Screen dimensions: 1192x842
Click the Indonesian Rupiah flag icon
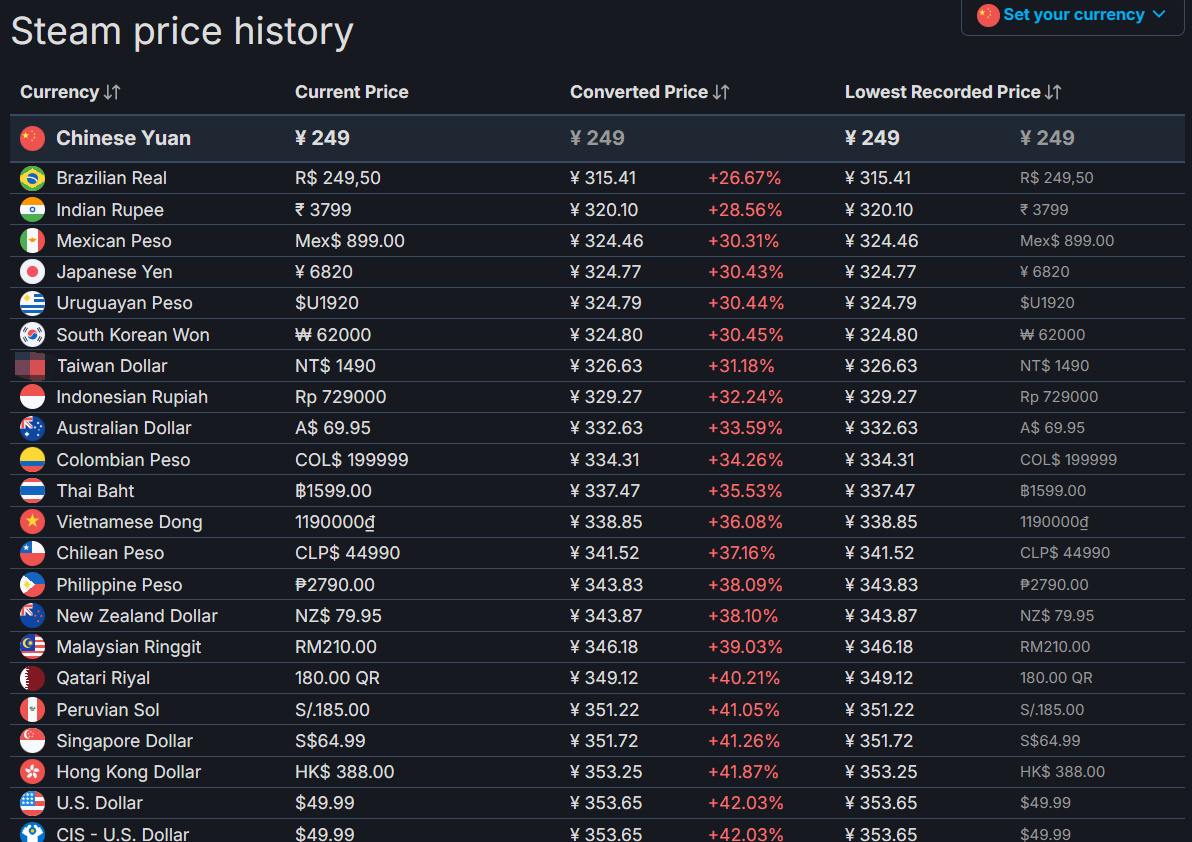point(32,397)
